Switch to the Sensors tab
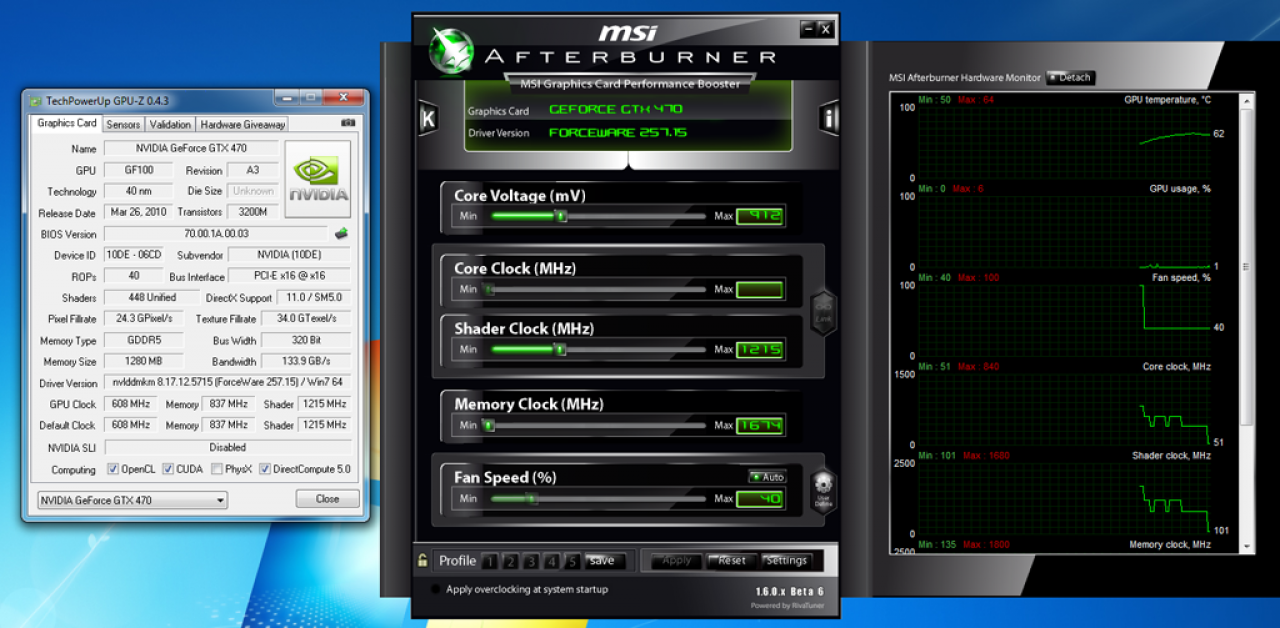This screenshot has height=628, width=1280. coord(123,125)
